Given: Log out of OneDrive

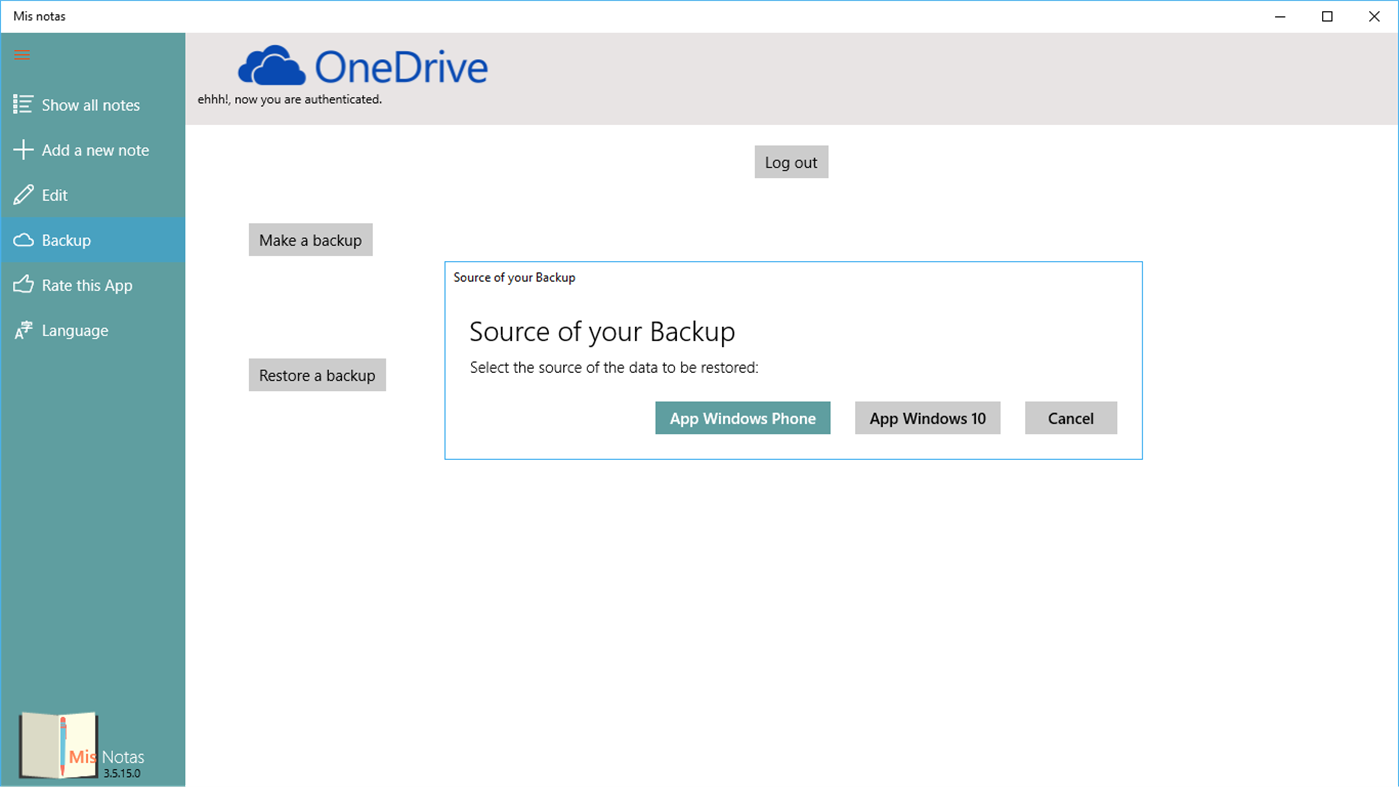Looking at the screenshot, I should (x=791, y=161).
